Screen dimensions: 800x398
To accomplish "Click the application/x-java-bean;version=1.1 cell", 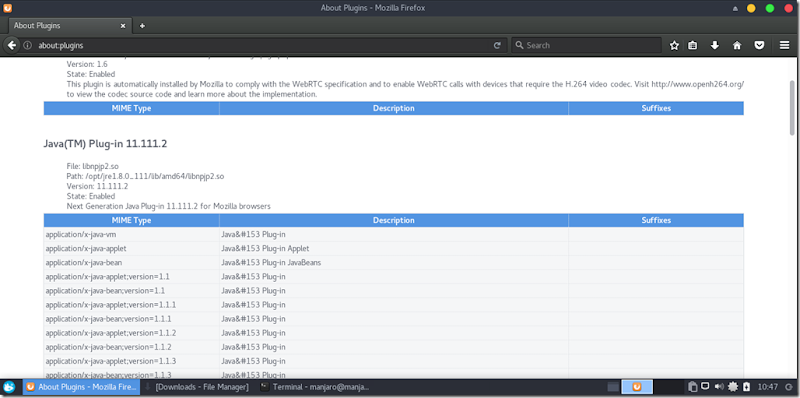I will pos(132,290).
